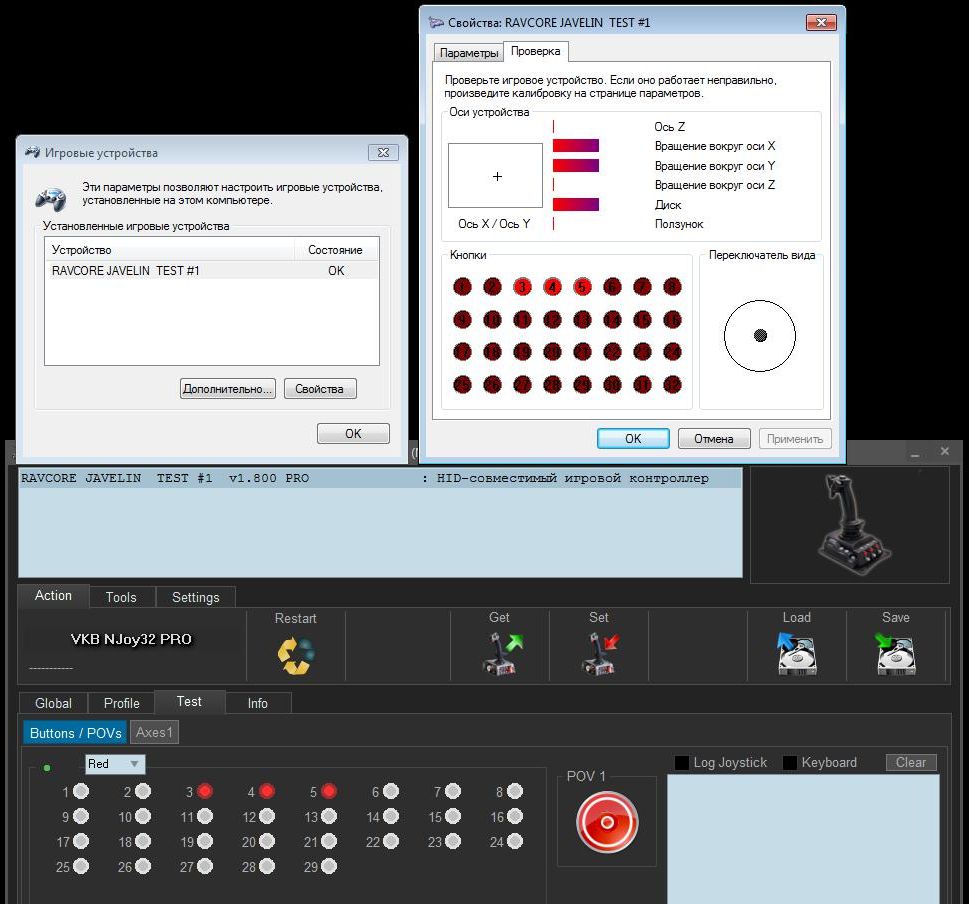Minimize the VKB configurator window
Image resolution: width=969 pixels, height=904 pixels.
pyautogui.click(x=915, y=453)
